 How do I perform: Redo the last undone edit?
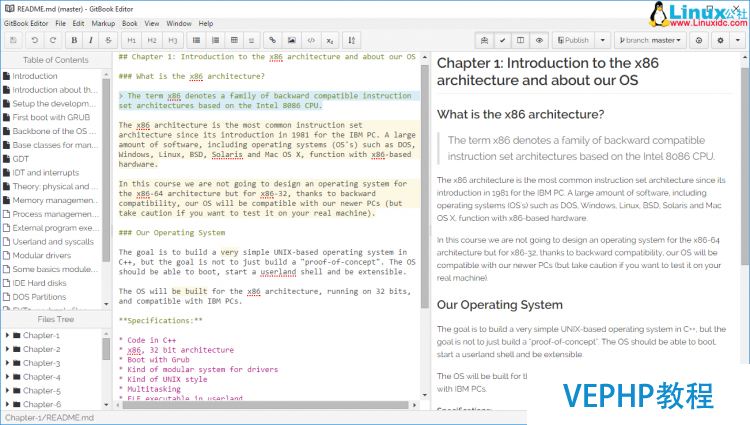[53, 41]
